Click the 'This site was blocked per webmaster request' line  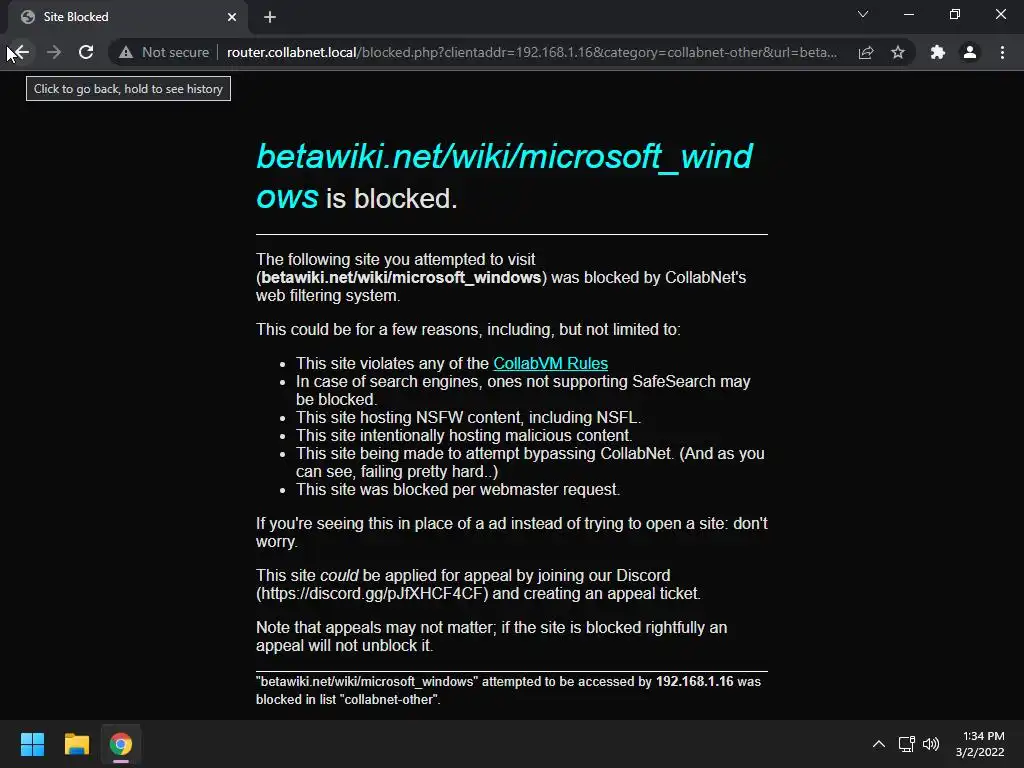(458, 490)
